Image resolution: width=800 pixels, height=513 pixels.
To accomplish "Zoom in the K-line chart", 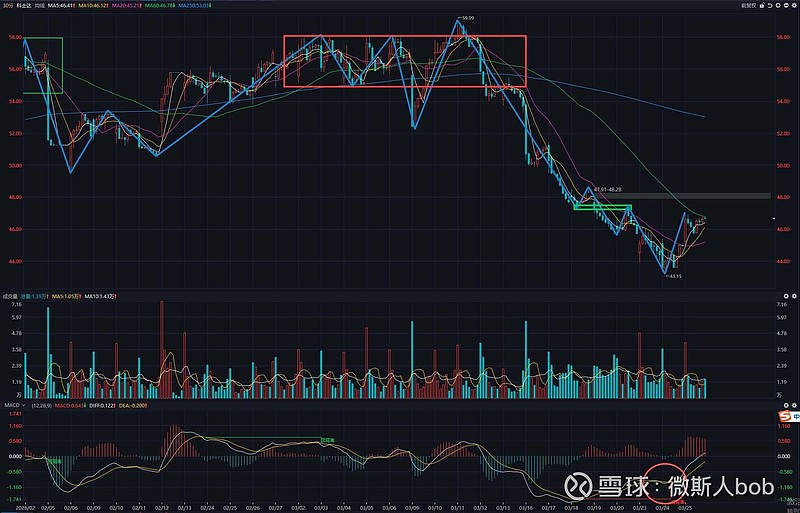I will (x=778, y=6).
